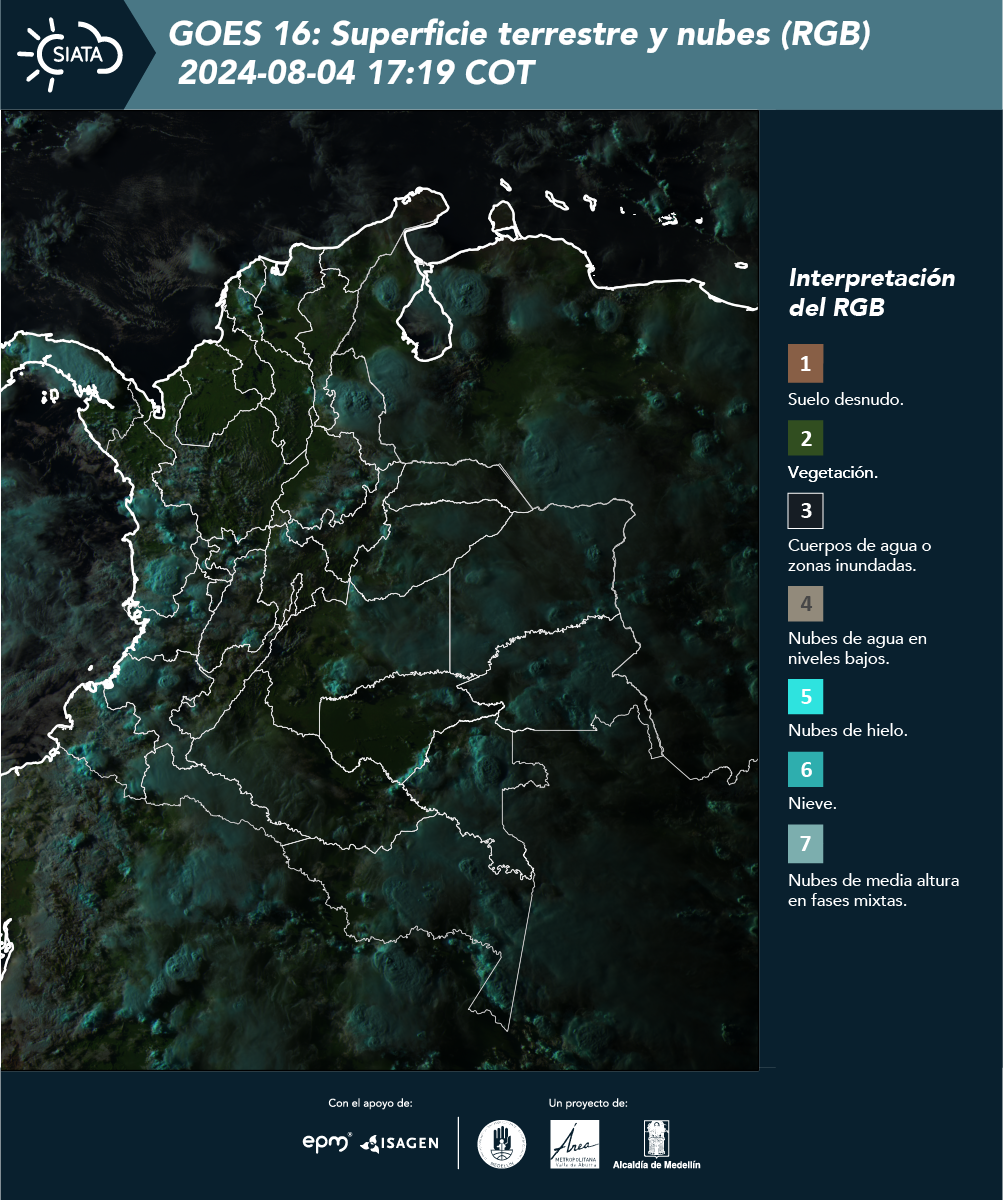Viewport: 1003px width, 1200px height.
Task: Click the GOES 16 satellite map image
Action: 380,590
